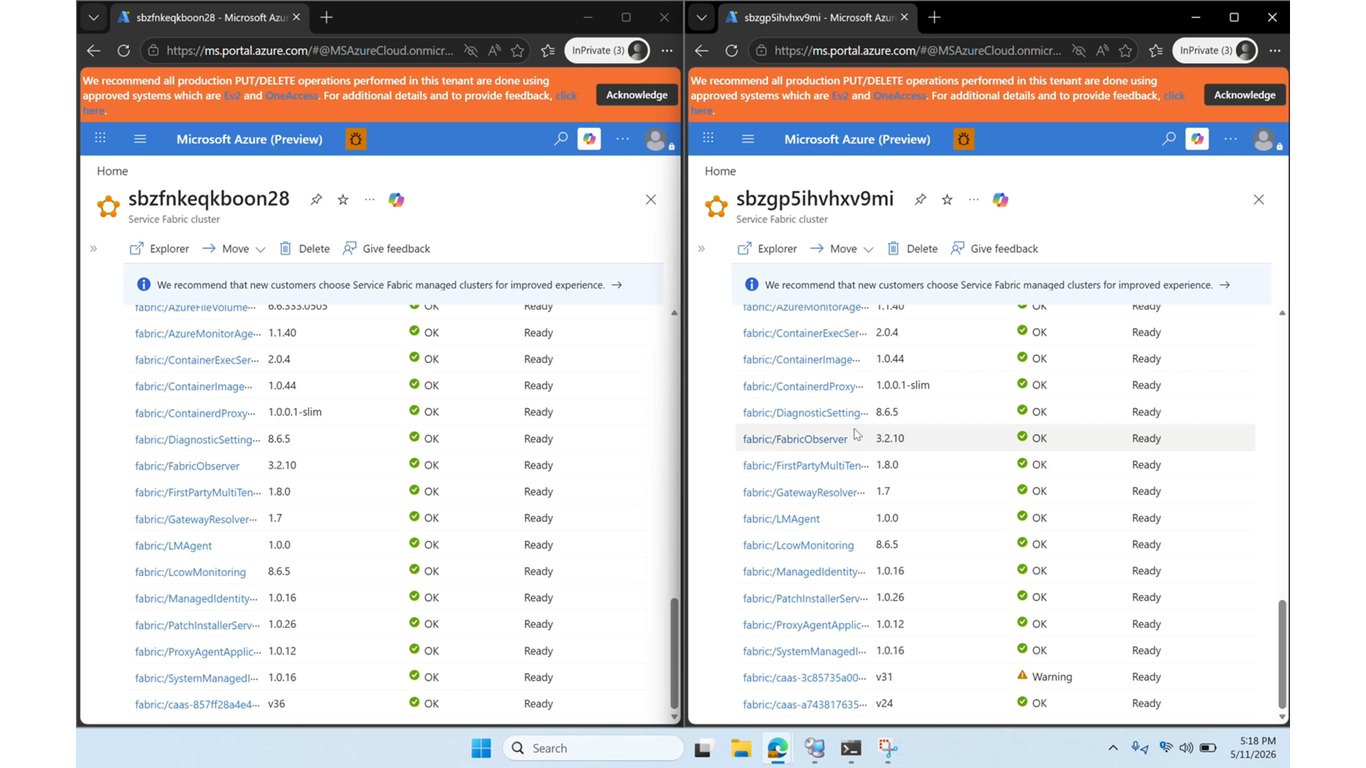
Task: Refresh the left browser page
Action: point(124,51)
